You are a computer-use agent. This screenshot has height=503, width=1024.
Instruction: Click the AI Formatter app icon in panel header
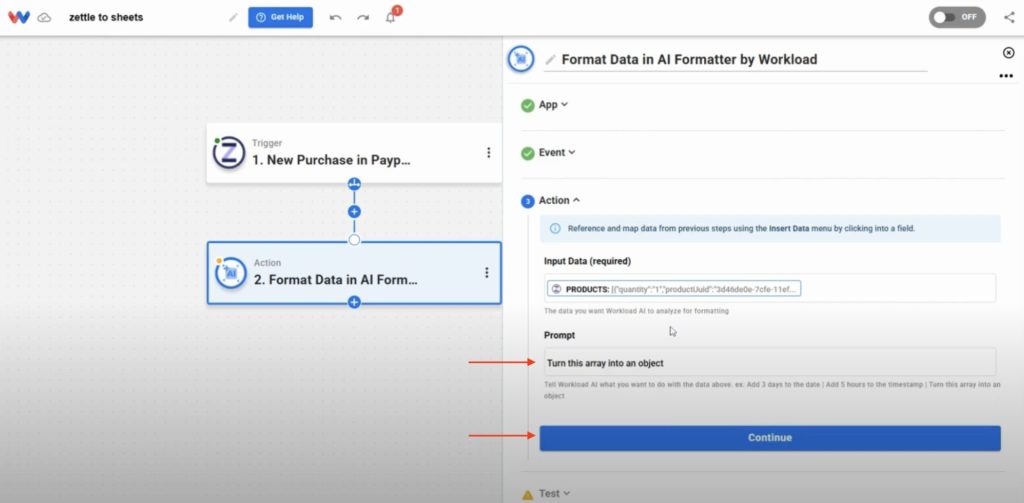(x=520, y=59)
